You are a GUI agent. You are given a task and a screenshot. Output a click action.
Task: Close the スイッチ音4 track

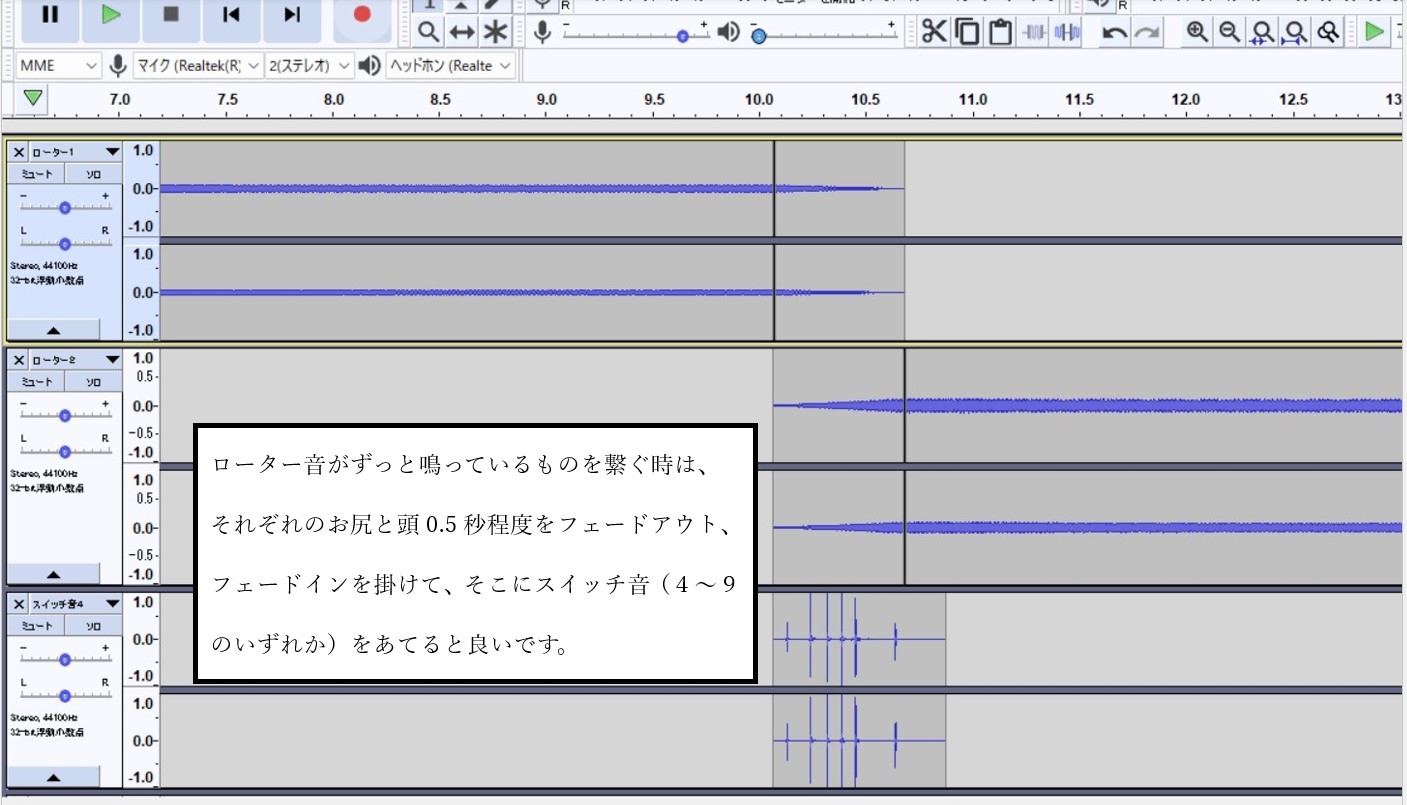point(19,604)
